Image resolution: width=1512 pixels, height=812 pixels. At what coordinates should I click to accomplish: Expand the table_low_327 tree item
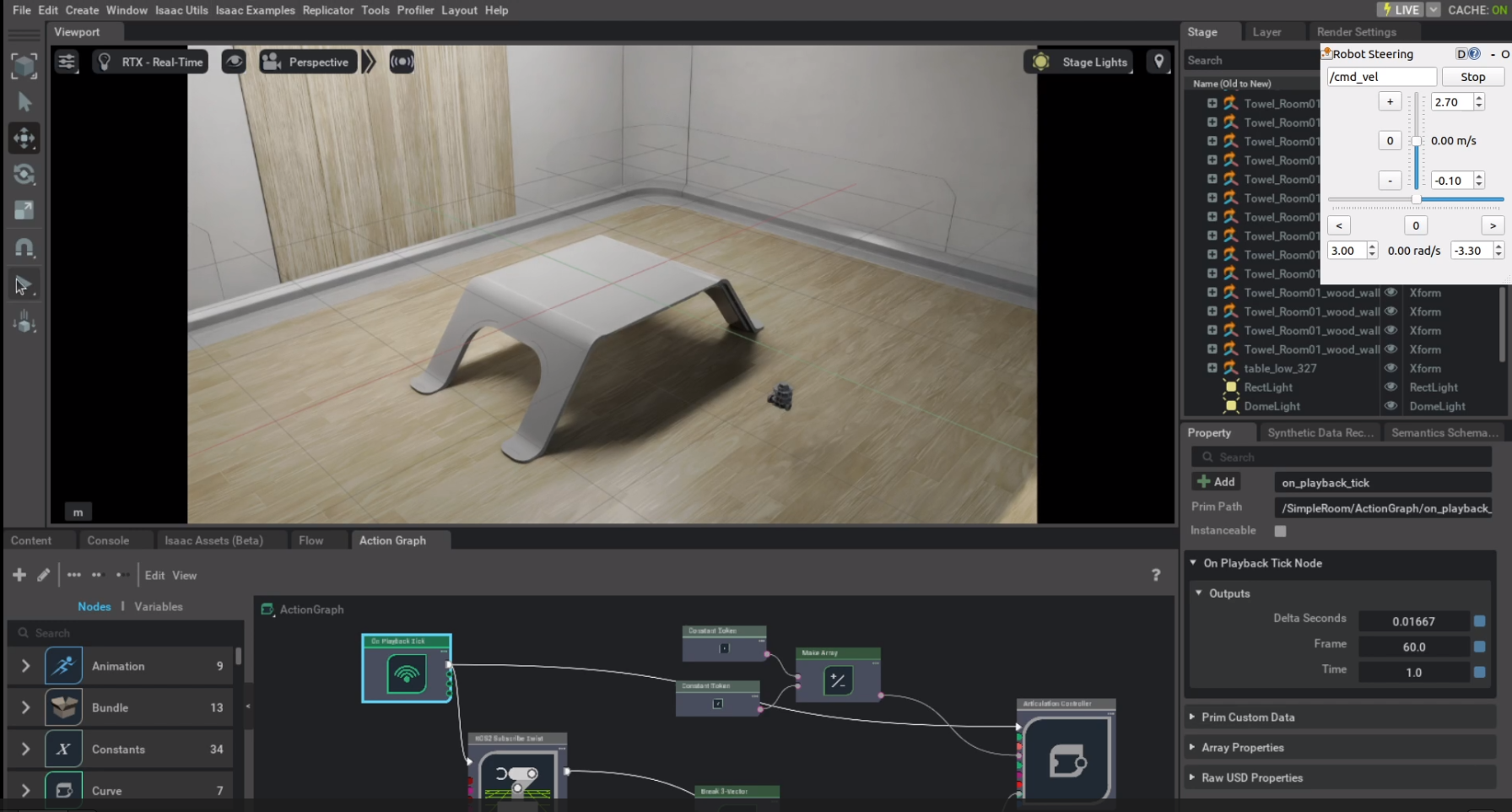coord(1212,368)
